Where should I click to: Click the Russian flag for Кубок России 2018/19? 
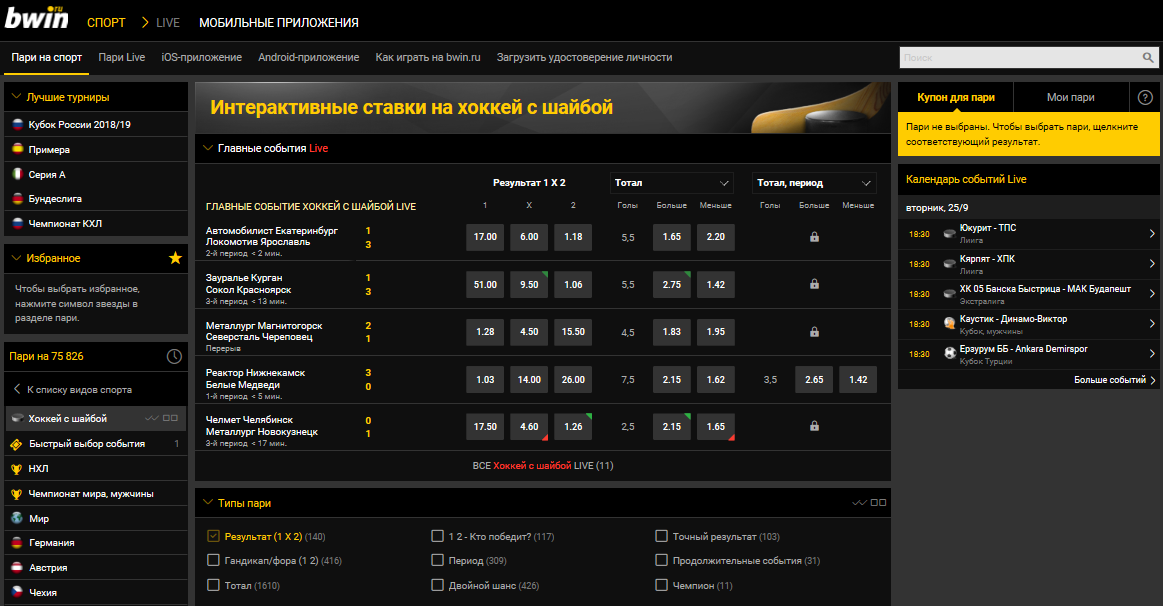point(18,125)
